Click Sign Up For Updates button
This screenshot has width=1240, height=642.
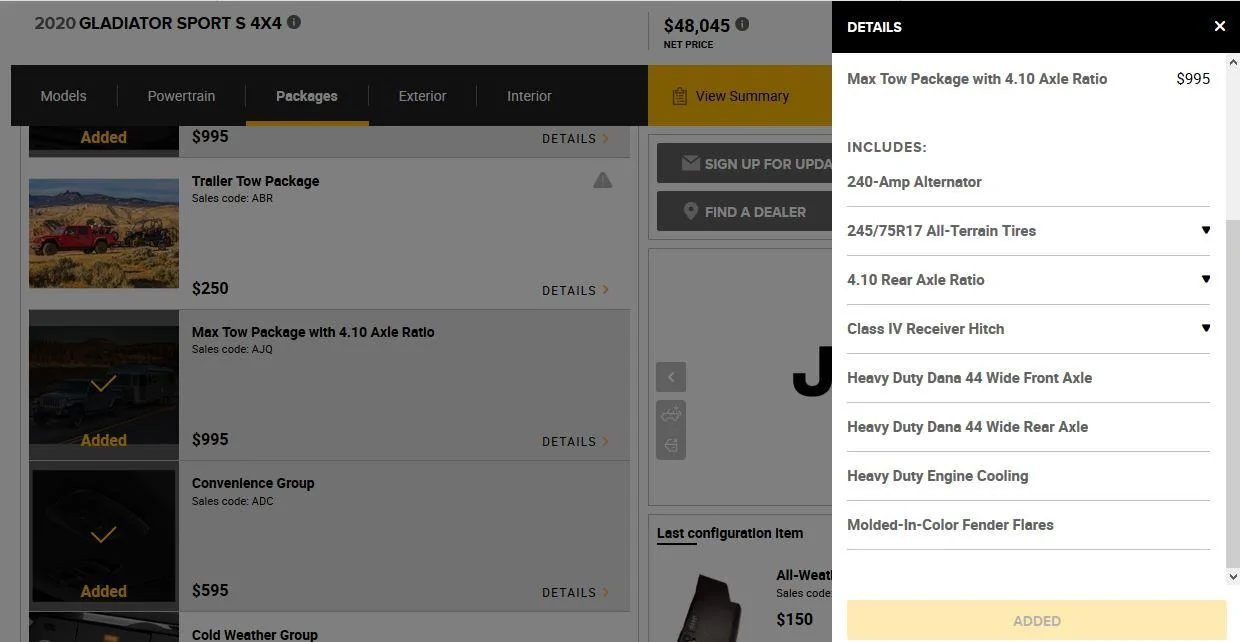click(744, 163)
